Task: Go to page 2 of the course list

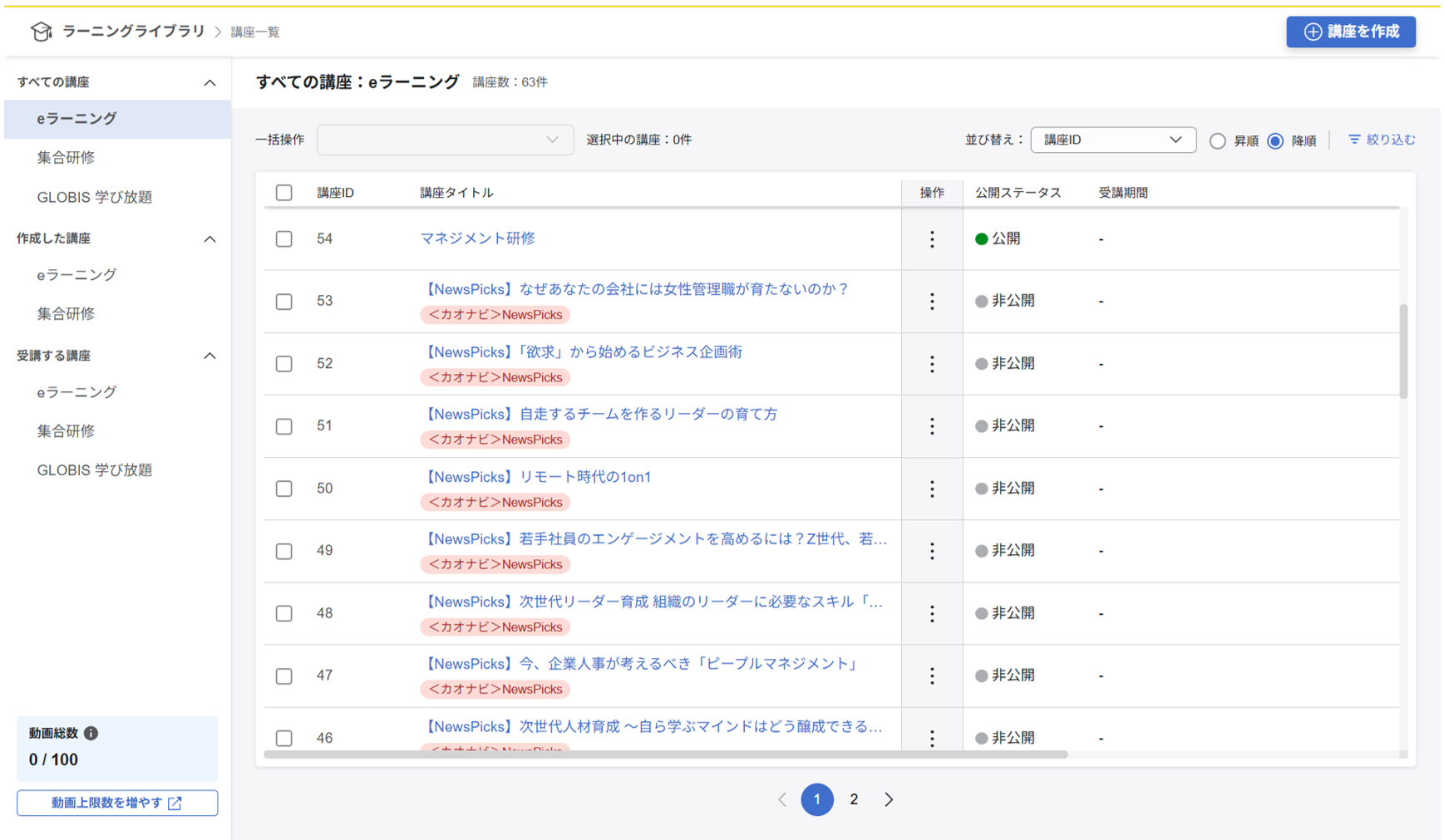Action: 854,799
